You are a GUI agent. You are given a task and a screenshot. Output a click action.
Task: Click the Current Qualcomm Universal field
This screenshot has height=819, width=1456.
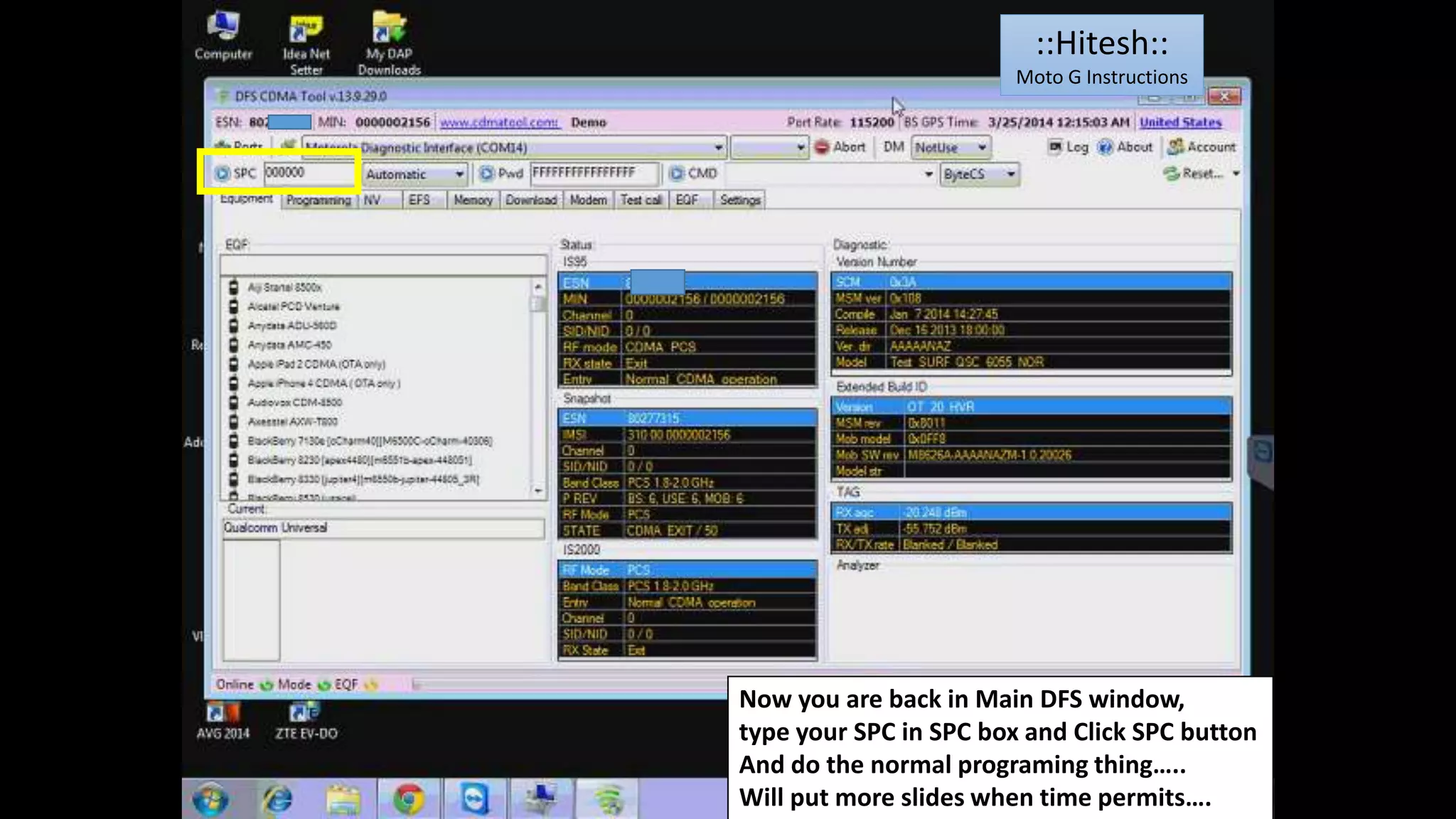pyautogui.click(x=384, y=528)
